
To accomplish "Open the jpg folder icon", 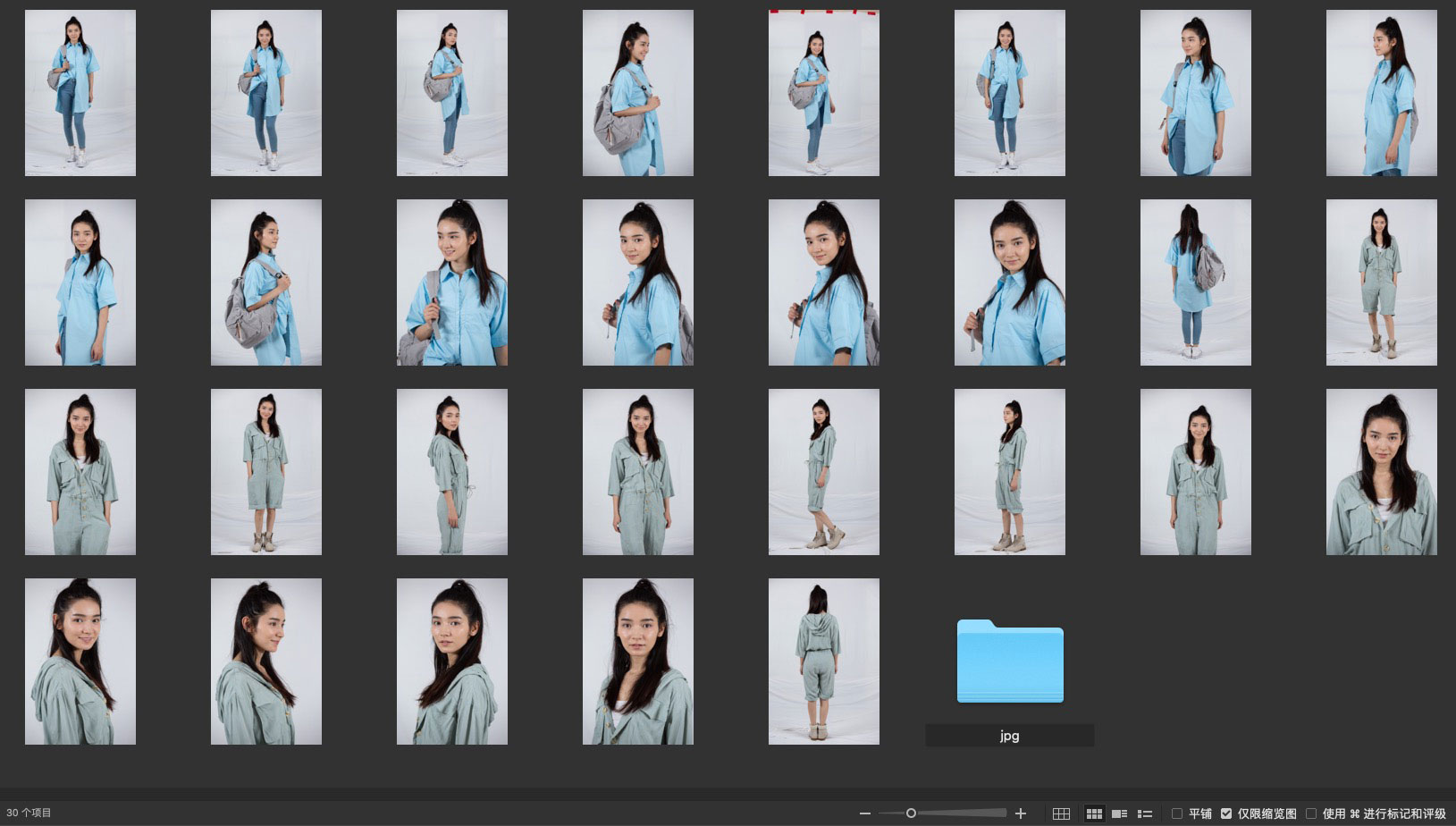I will (1010, 662).
